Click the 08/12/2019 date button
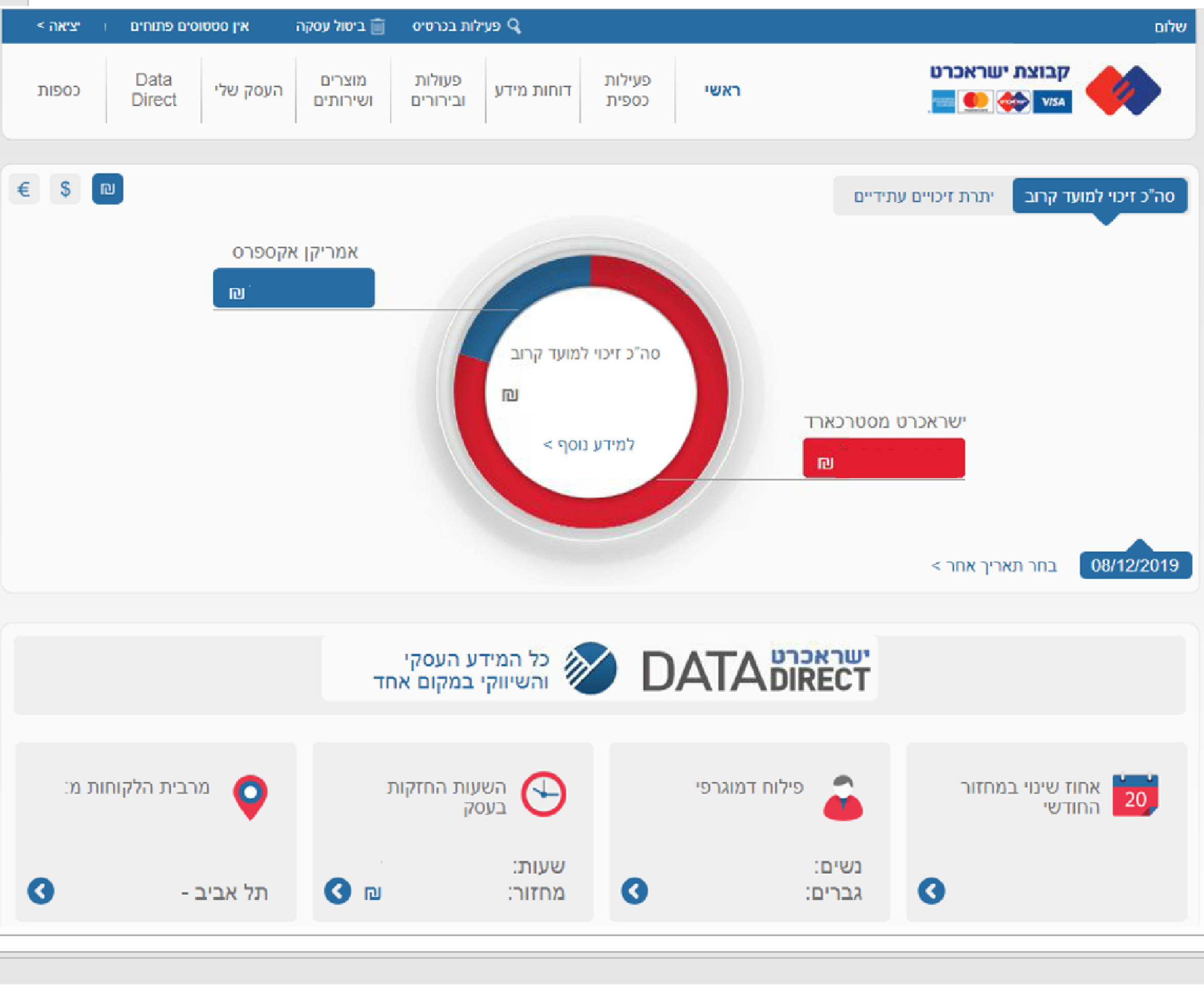 pyautogui.click(x=1136, y=565)
